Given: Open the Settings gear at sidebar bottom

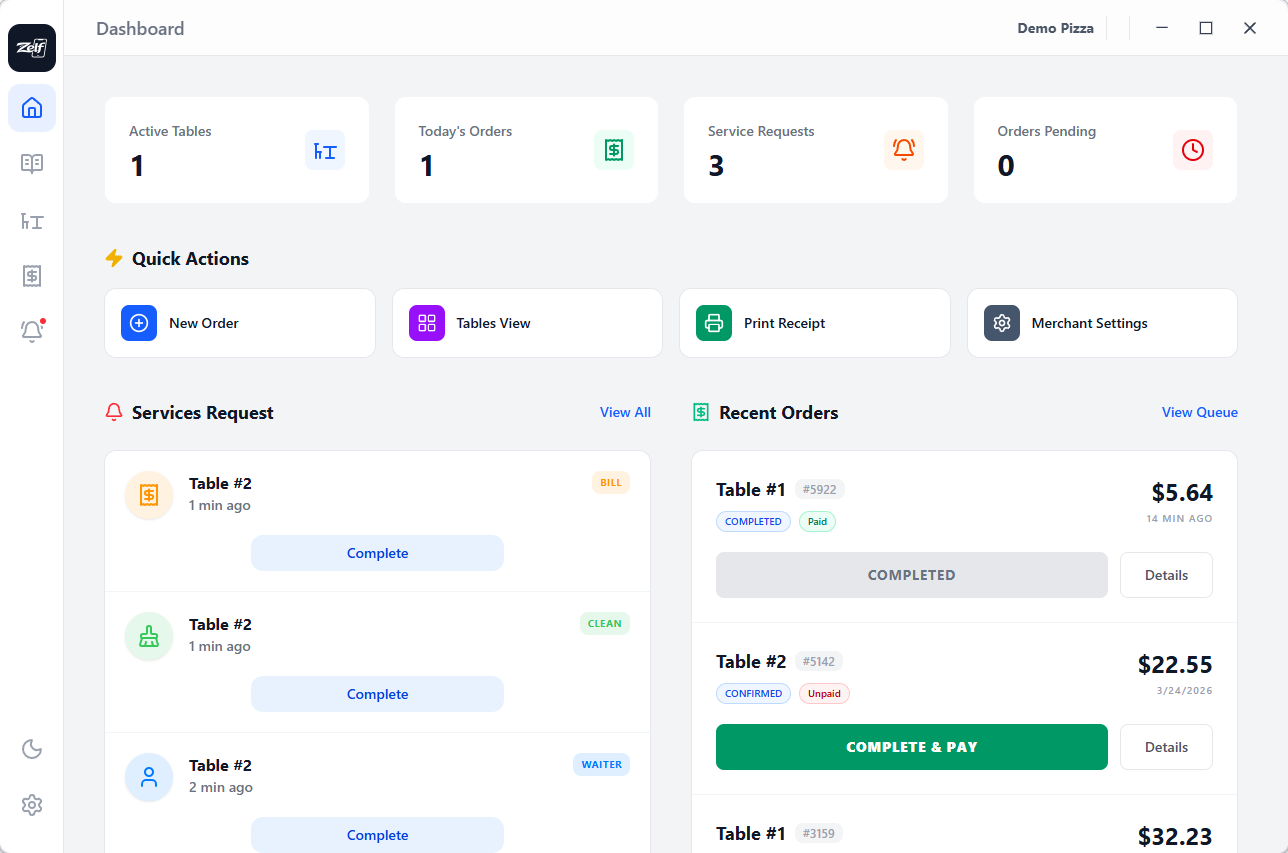Looking at the screenshot, I should point(31,805).
